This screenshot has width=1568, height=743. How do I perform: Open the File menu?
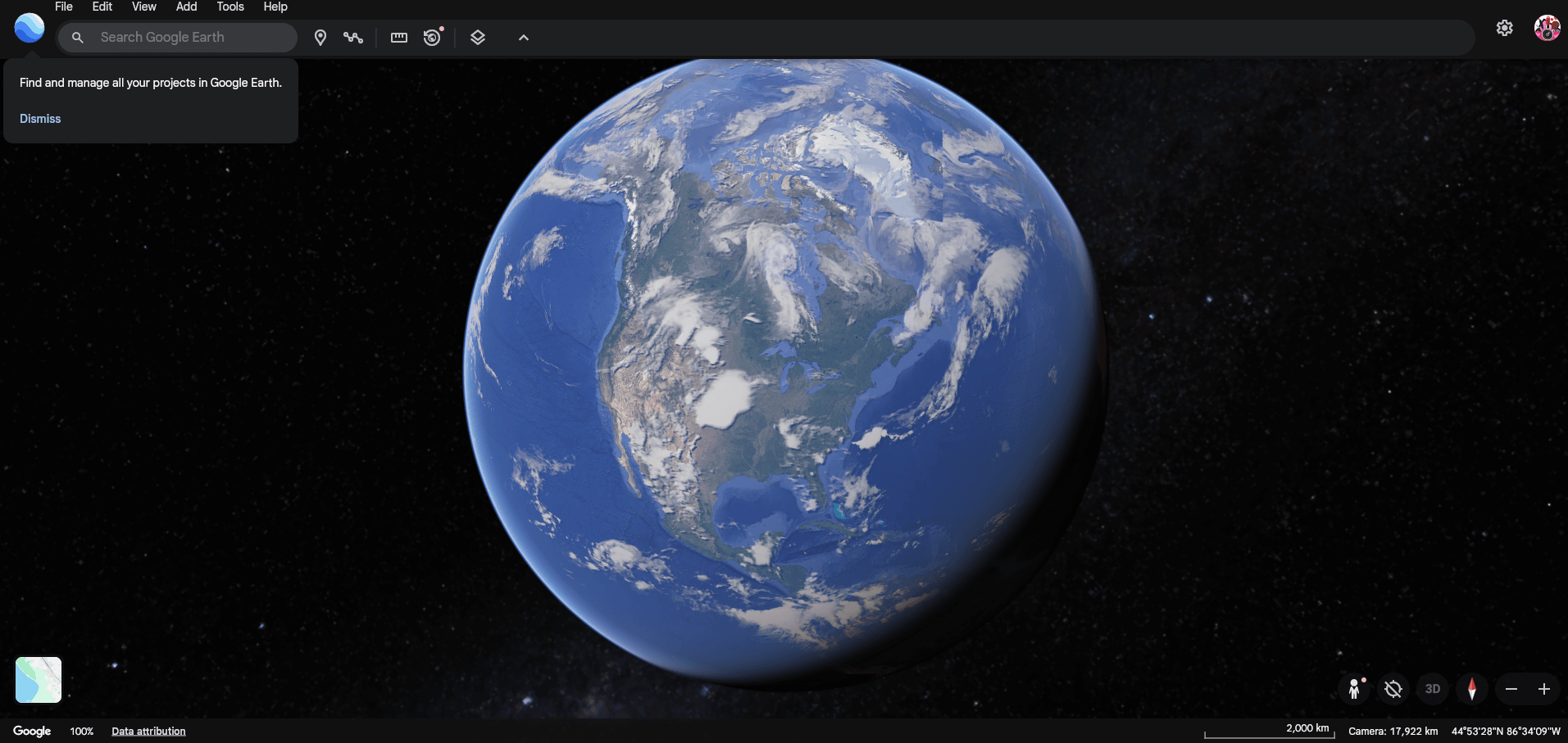[64, 7]
